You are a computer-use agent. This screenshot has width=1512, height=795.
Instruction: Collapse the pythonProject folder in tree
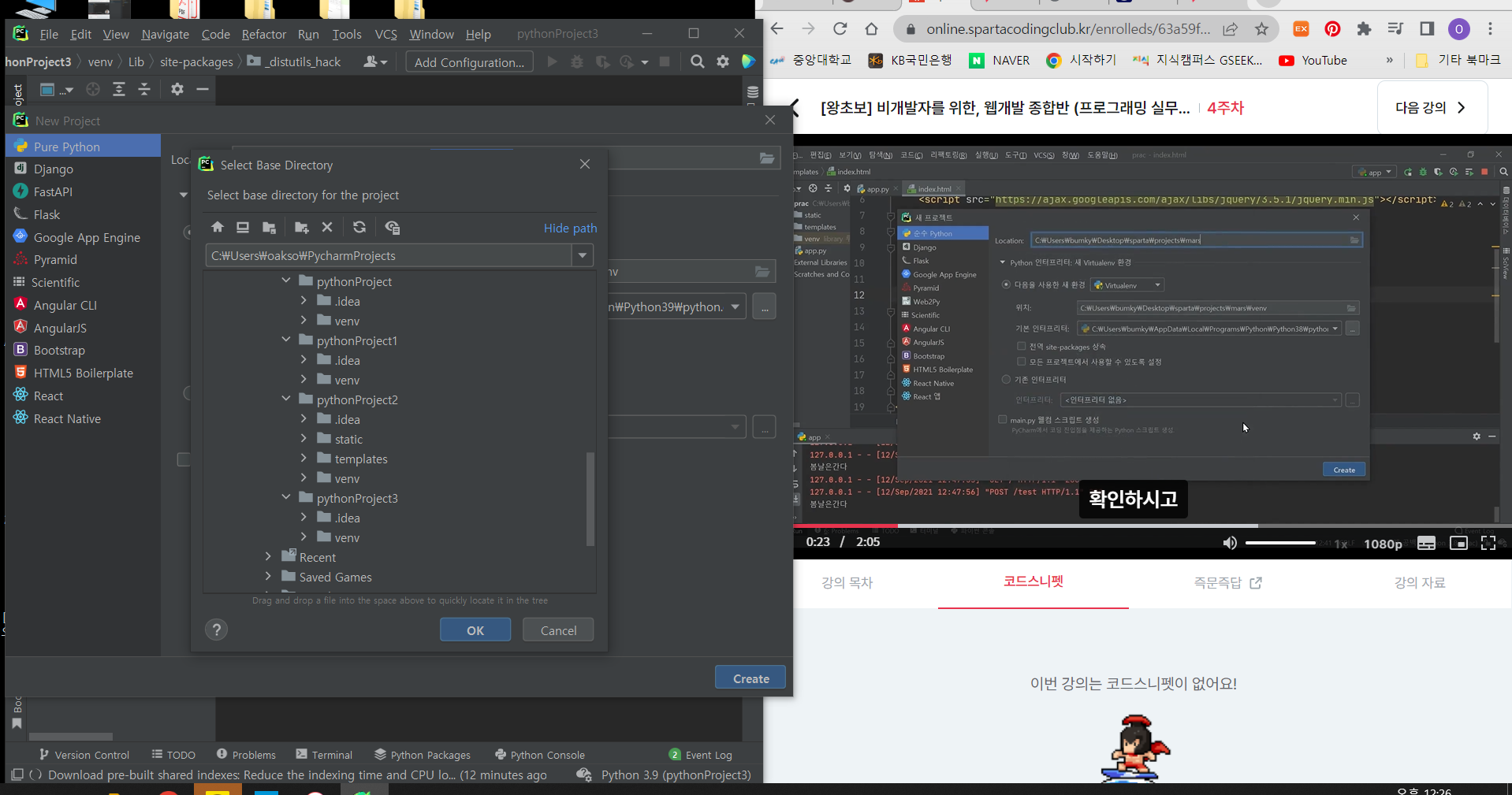(x=286, y=280)
